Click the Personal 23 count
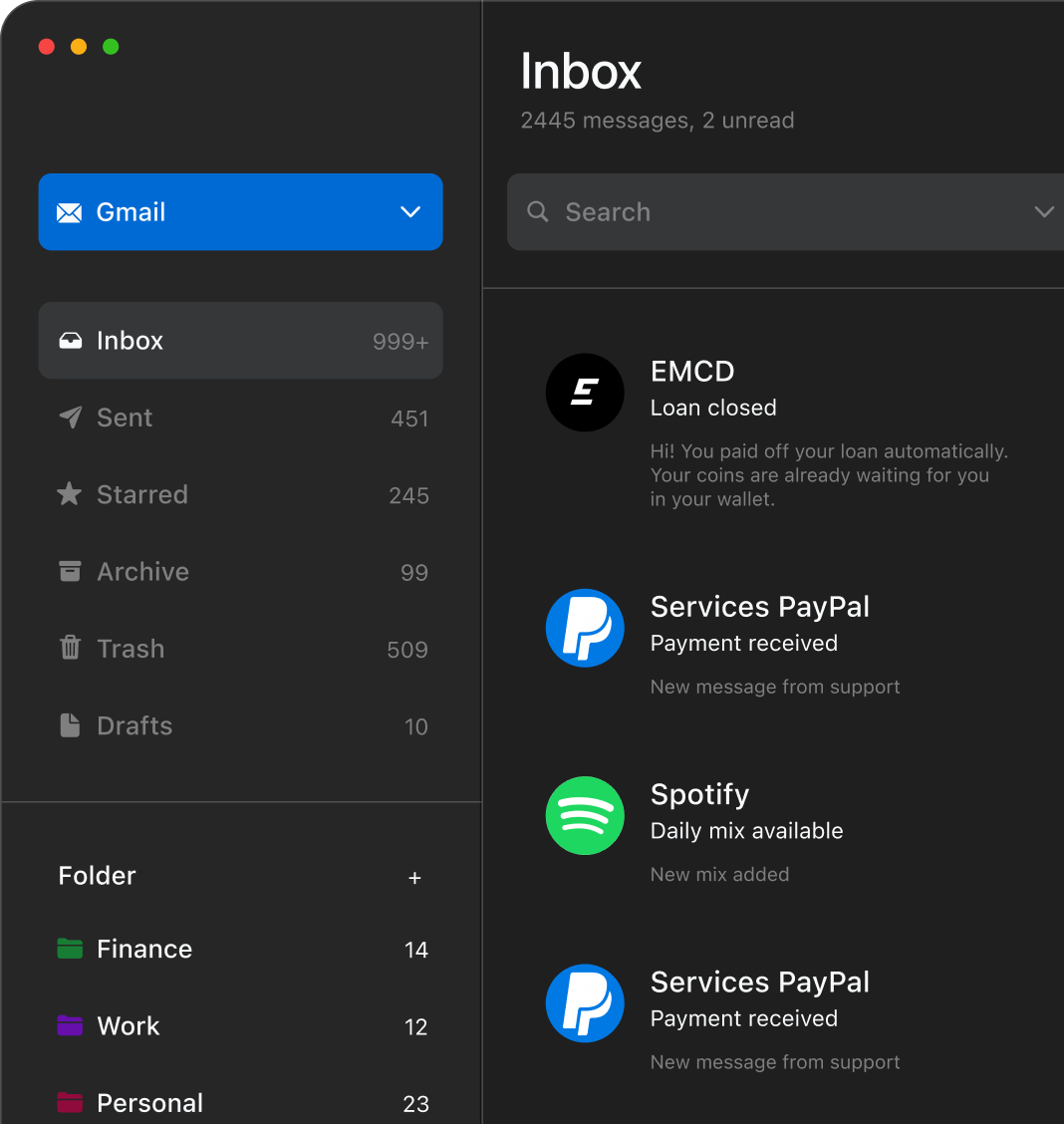 pyautogui.click(x=415, y=1104)
